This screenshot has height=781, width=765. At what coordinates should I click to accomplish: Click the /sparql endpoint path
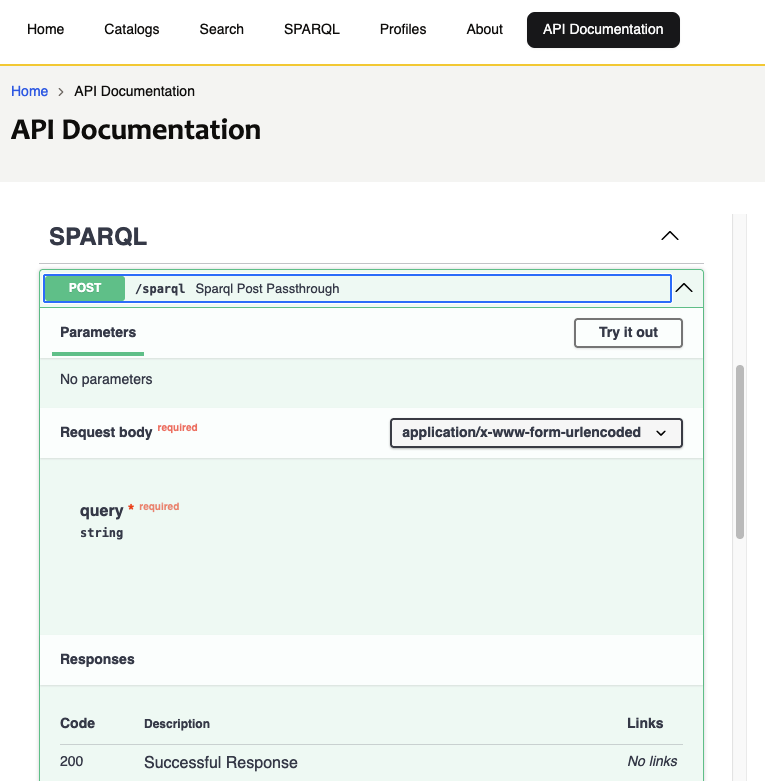pyautogui.click(x=160, y=289)
